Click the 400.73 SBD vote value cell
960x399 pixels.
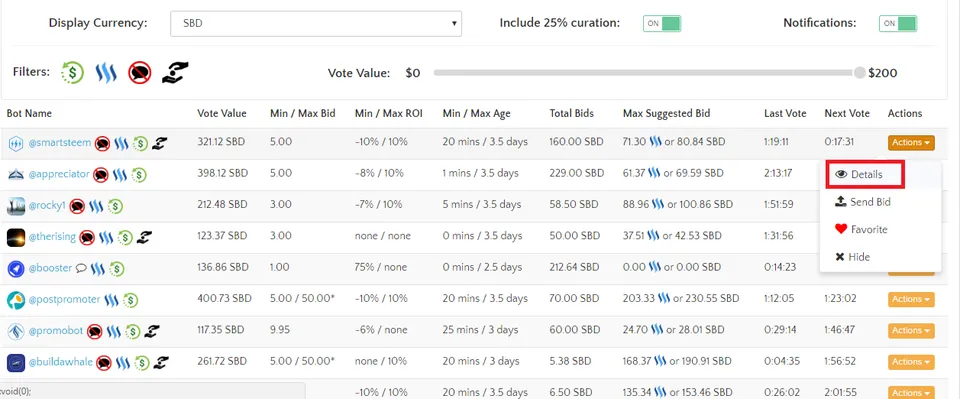(x=224, y=299)
